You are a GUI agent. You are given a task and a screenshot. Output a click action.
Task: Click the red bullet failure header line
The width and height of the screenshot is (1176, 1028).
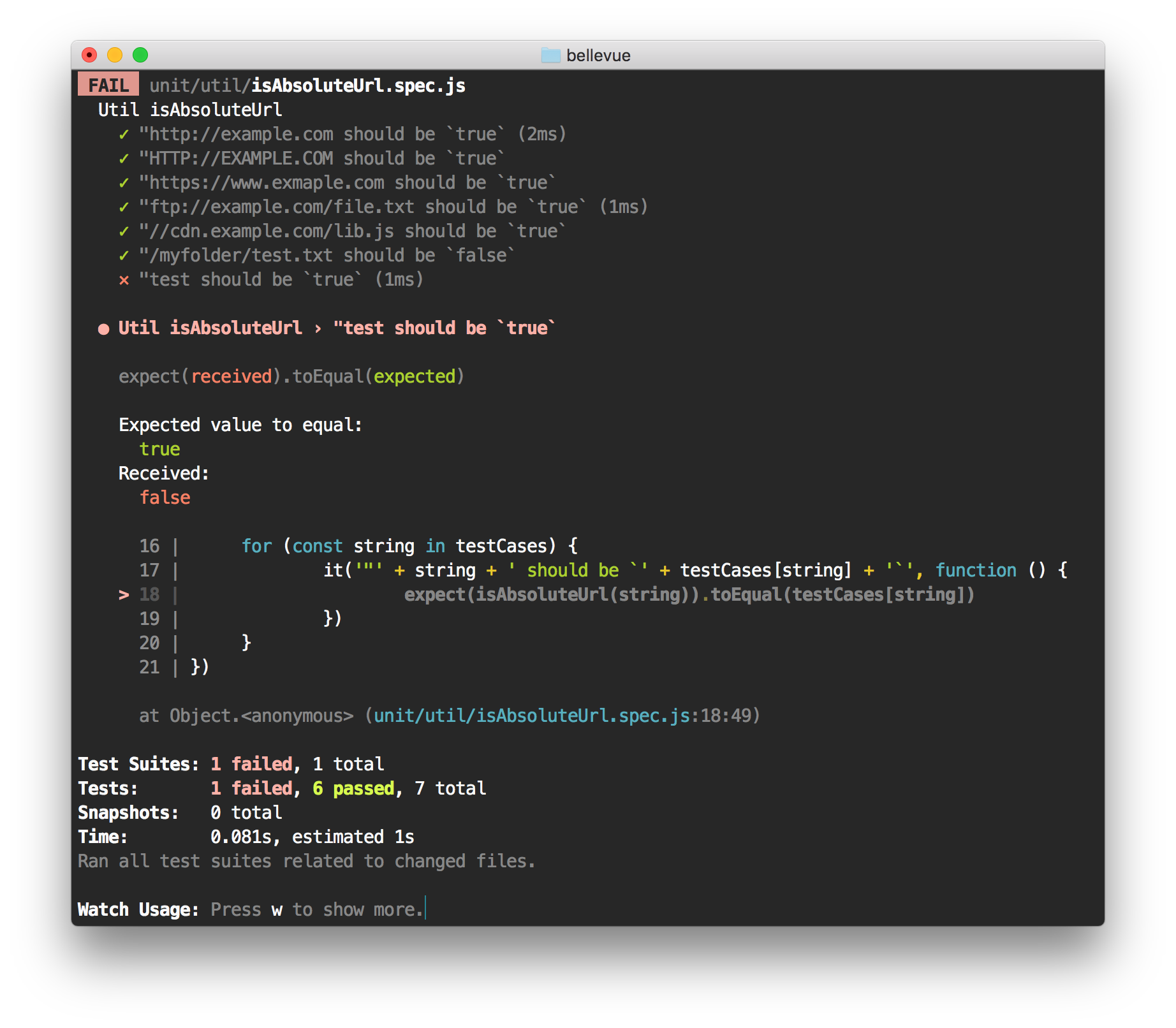pos(327,328)
